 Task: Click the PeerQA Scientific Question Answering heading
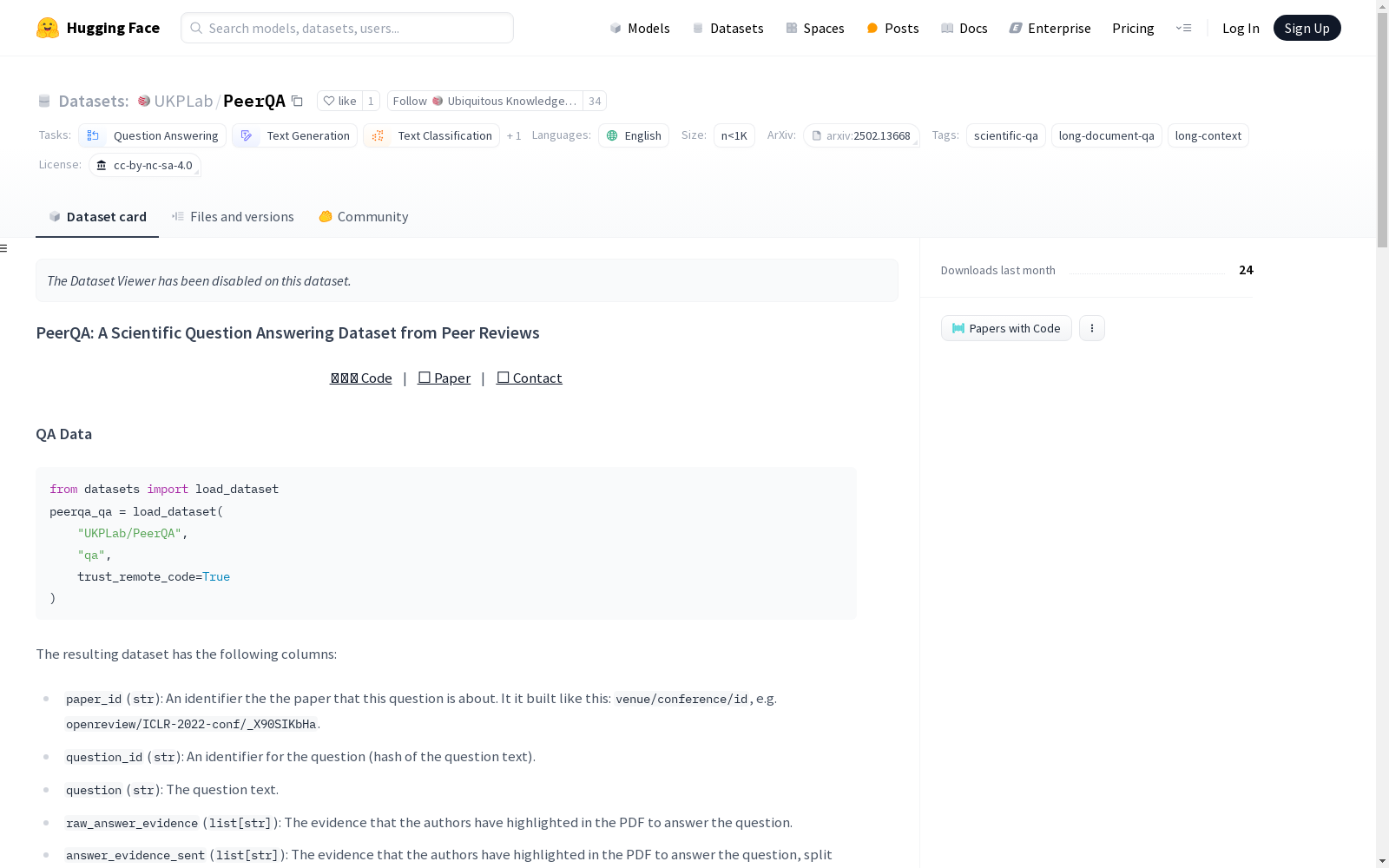tap(287, 333)
